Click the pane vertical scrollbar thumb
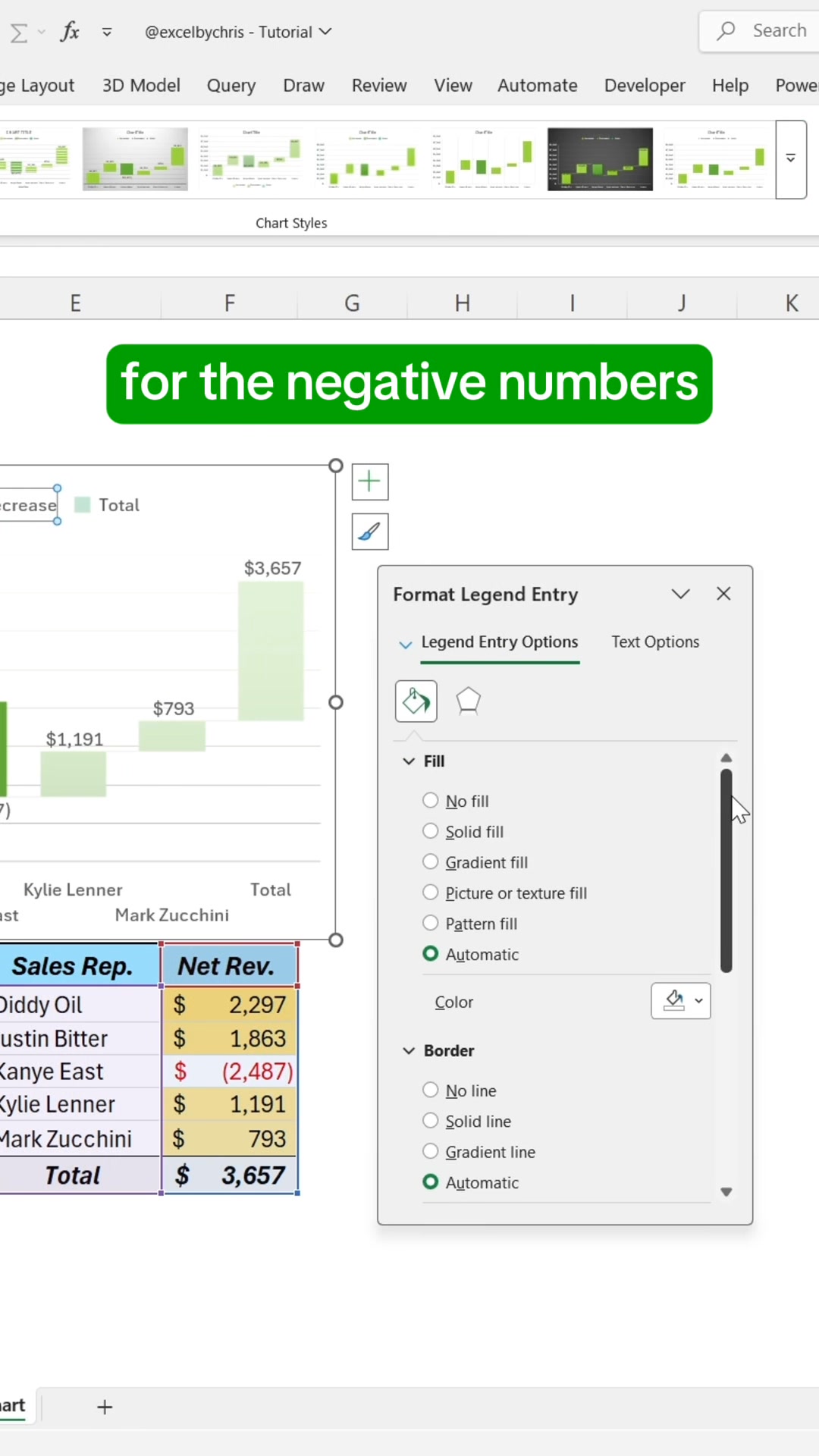This screenshot has width=819, height=1456. point(726,871)
